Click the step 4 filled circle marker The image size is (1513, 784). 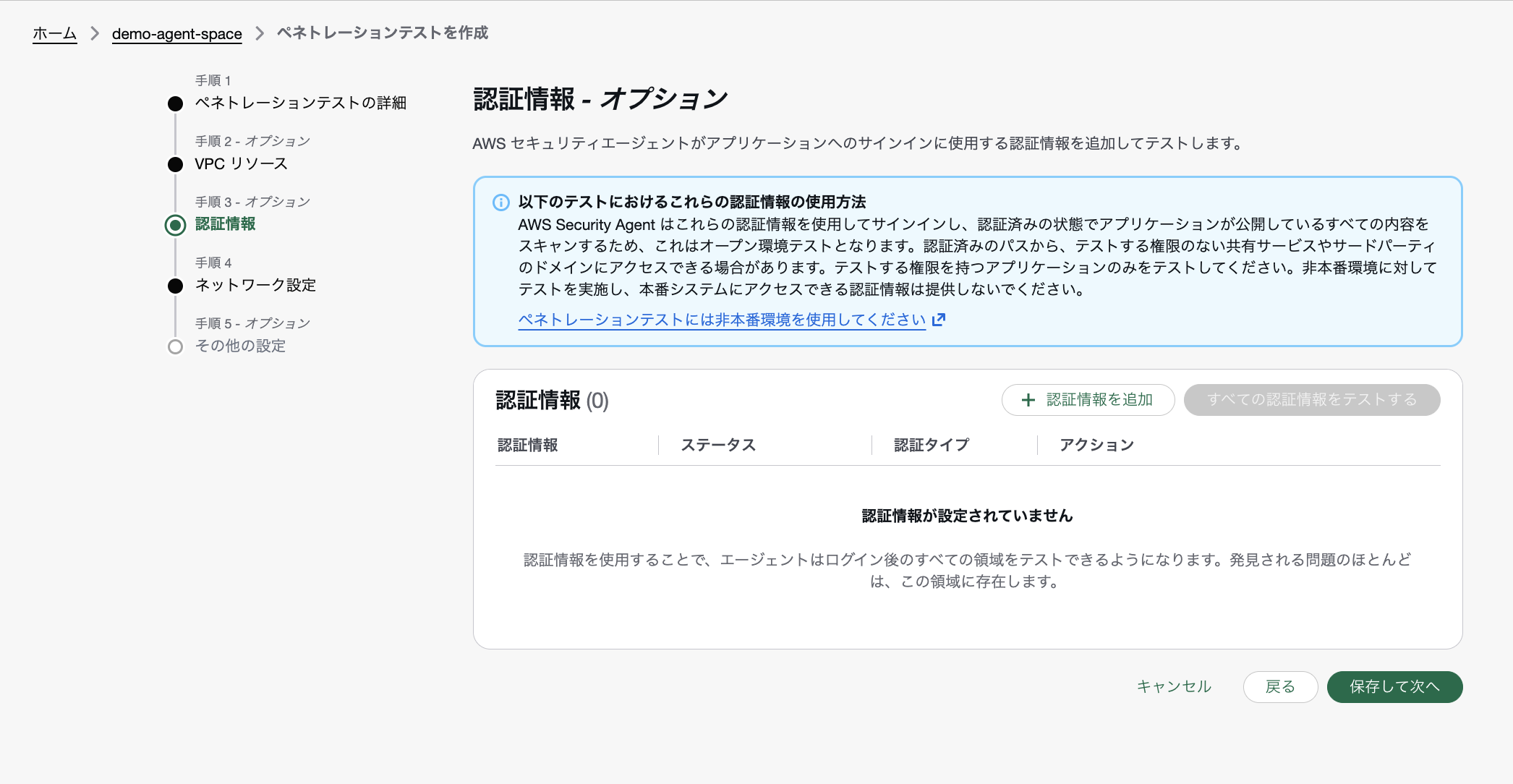pyautogui.click(x=175, y=286)
